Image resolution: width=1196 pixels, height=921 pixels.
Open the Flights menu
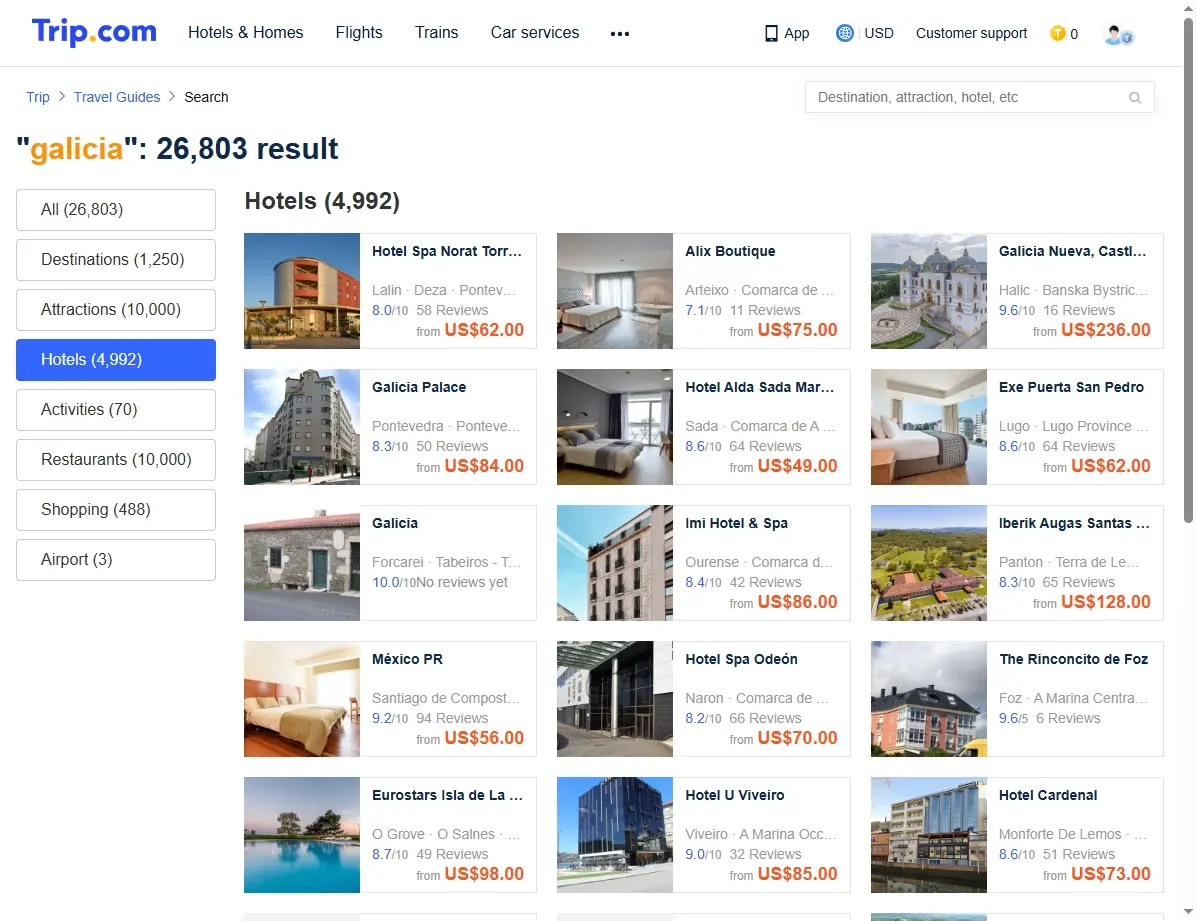pyautogui.click(x=359, y=32)
